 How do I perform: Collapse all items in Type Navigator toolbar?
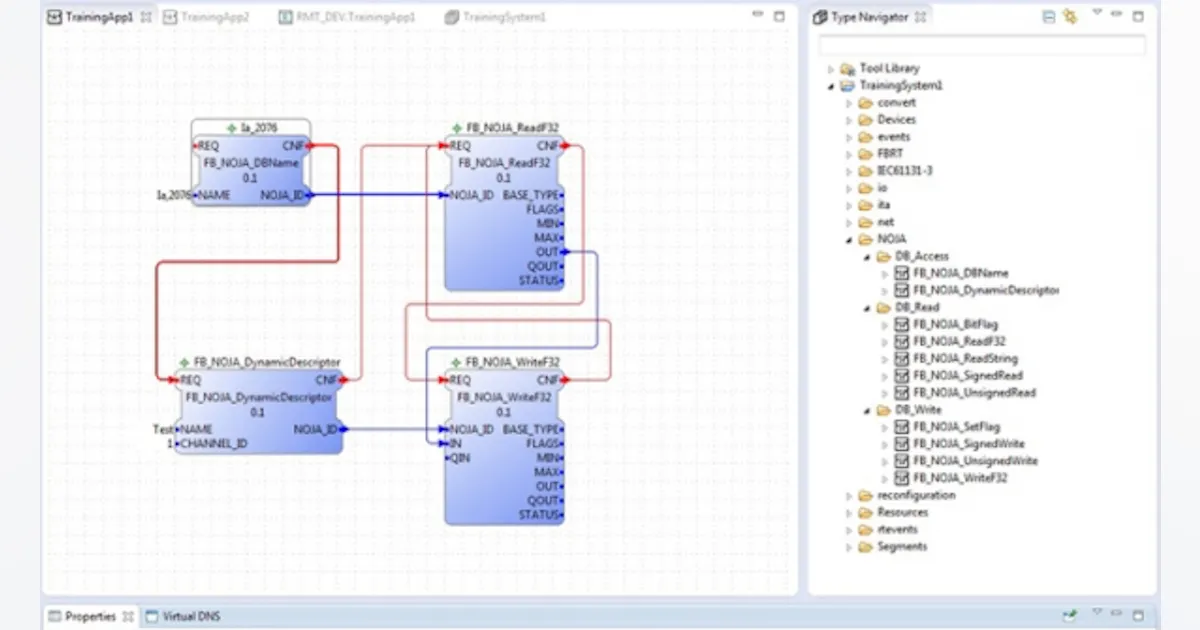pos(1049,17)
